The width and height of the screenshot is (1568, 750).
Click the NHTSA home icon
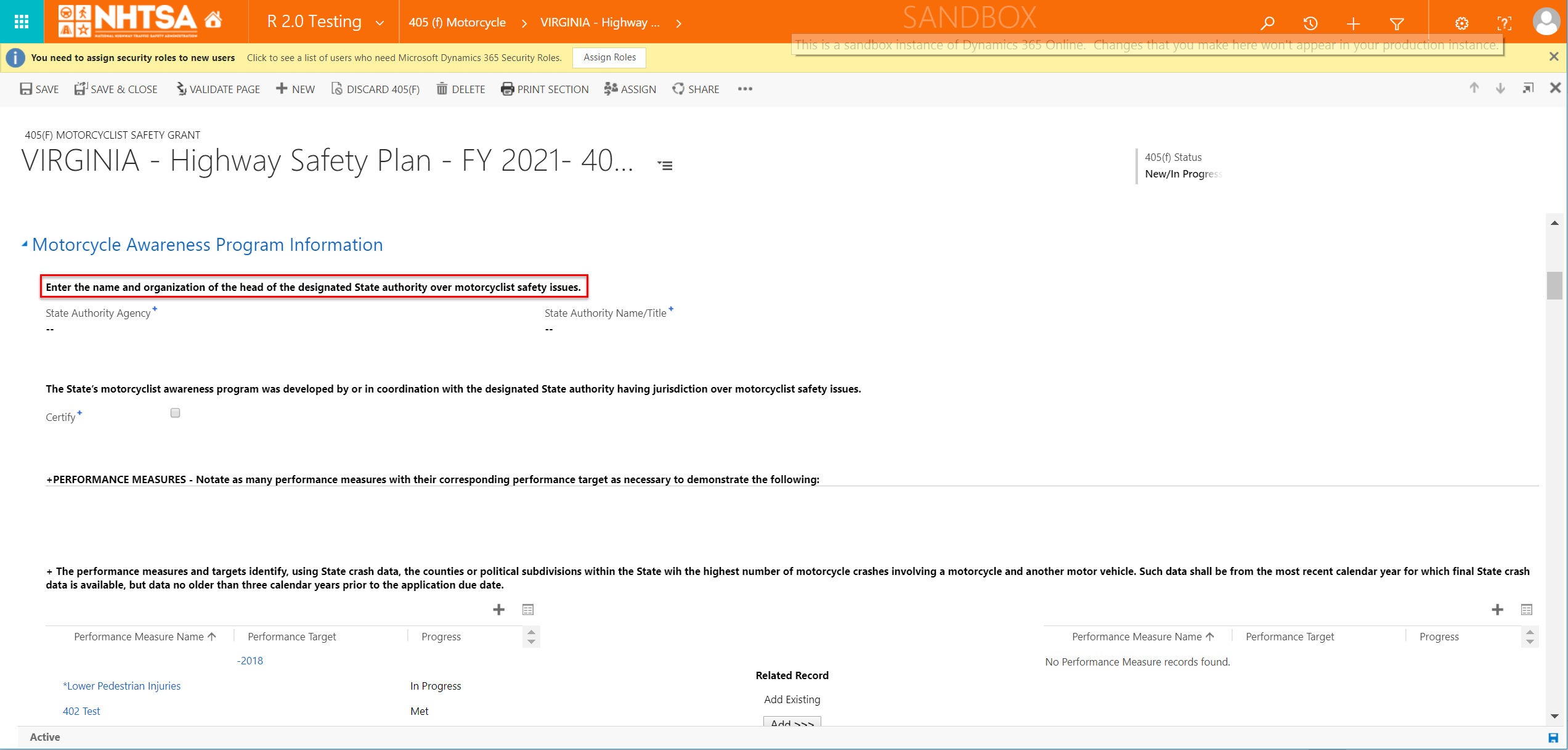click(x=213, y=20)
